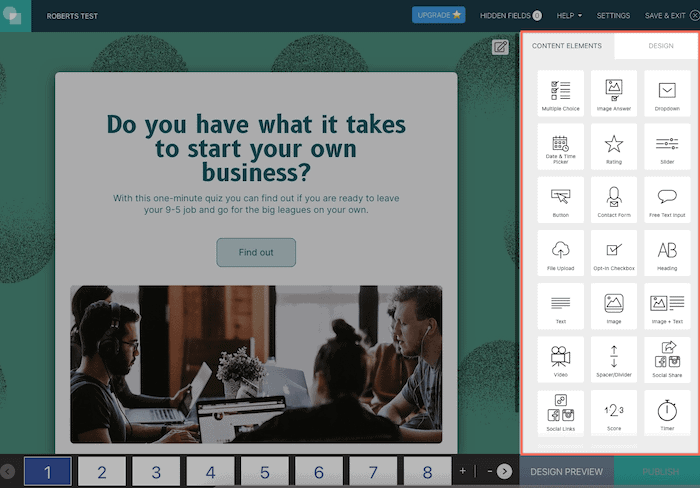The height and width of the screenshot is (488, 700).
Task: Insert the Timer element
Action: (667, 413)
